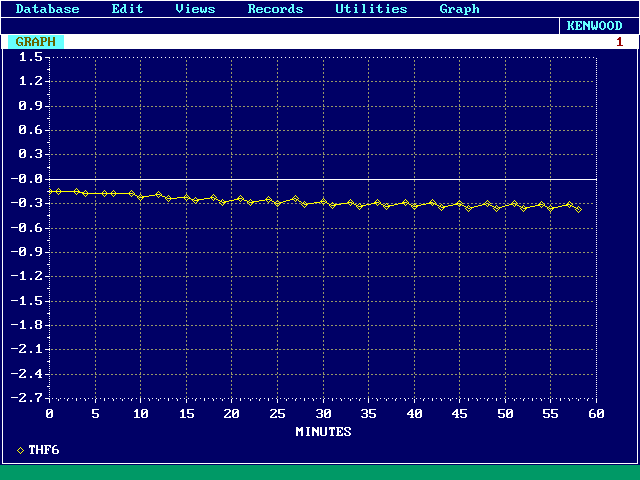
Task: Click the 1.5 y-axis label
Action: point(31,57)
